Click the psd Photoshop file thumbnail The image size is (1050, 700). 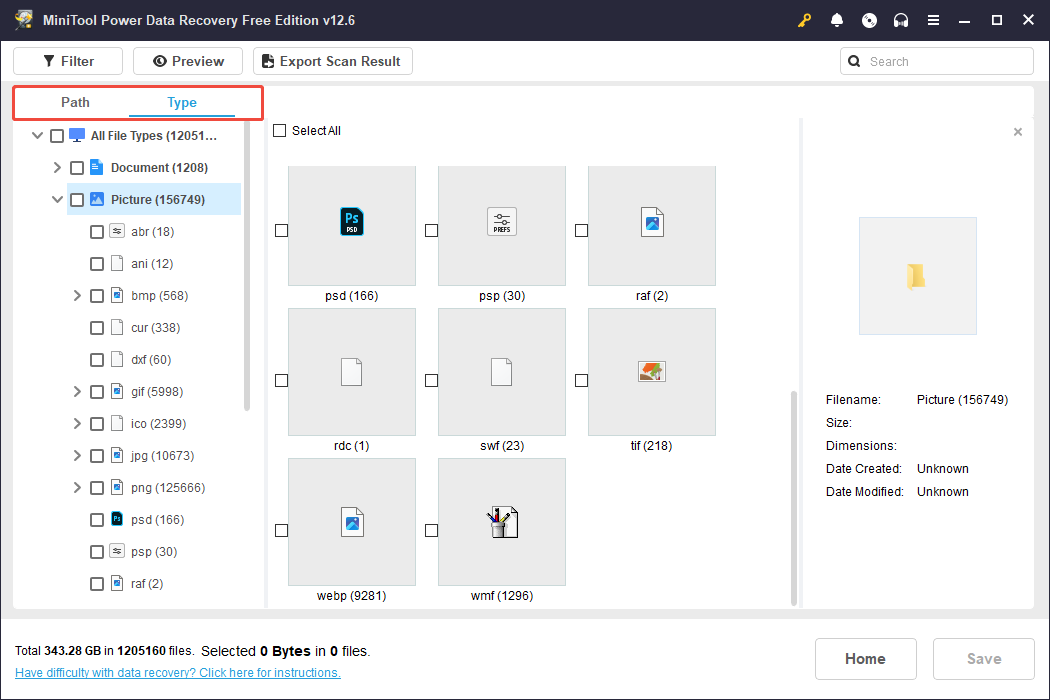[352, 222]
